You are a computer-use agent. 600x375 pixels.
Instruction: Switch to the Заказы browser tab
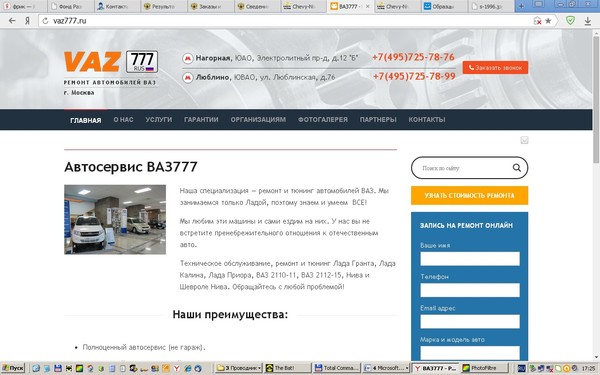click(x=211, y=6)
